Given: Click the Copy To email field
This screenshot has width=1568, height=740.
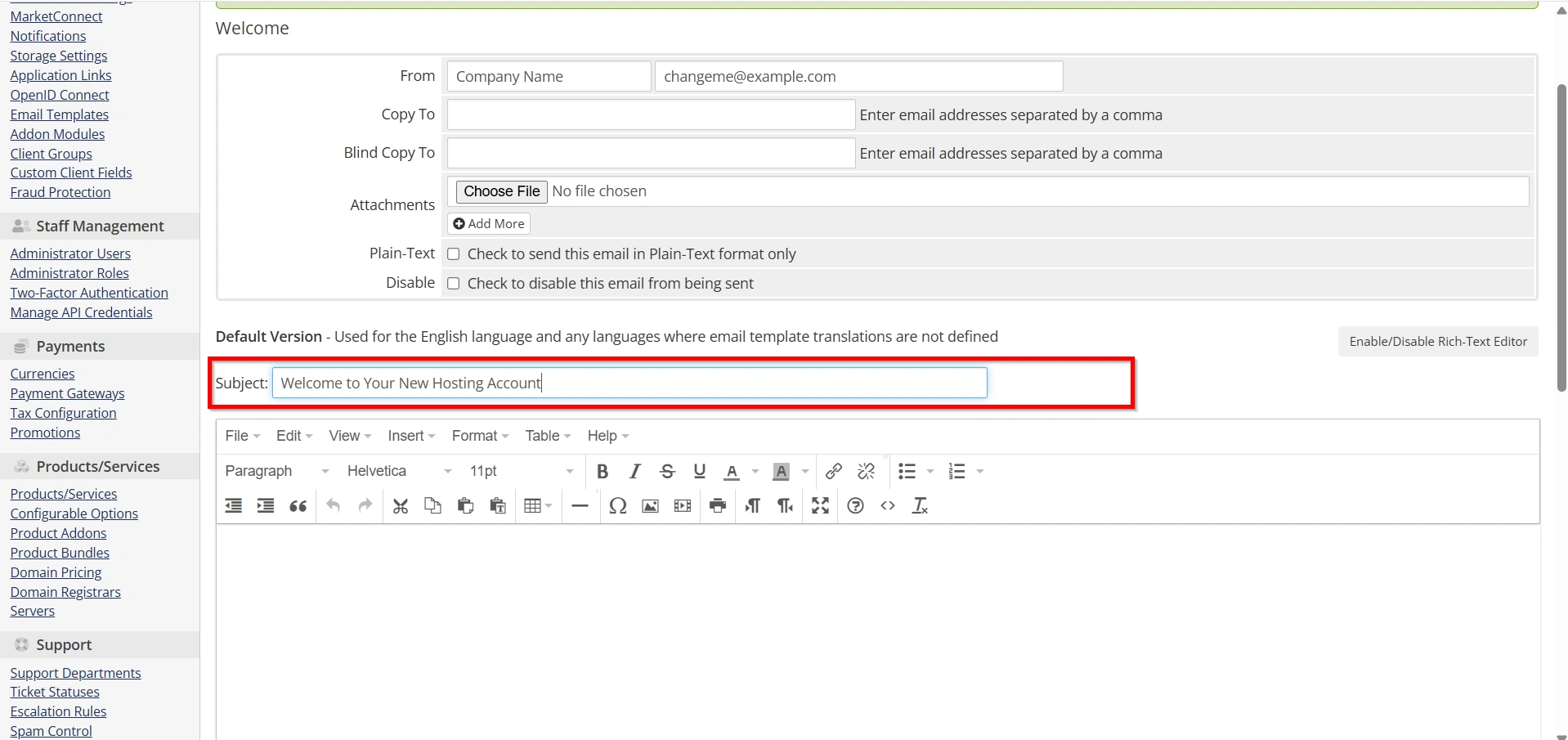Looking at the screenshot, I should (x=651, y=114).
